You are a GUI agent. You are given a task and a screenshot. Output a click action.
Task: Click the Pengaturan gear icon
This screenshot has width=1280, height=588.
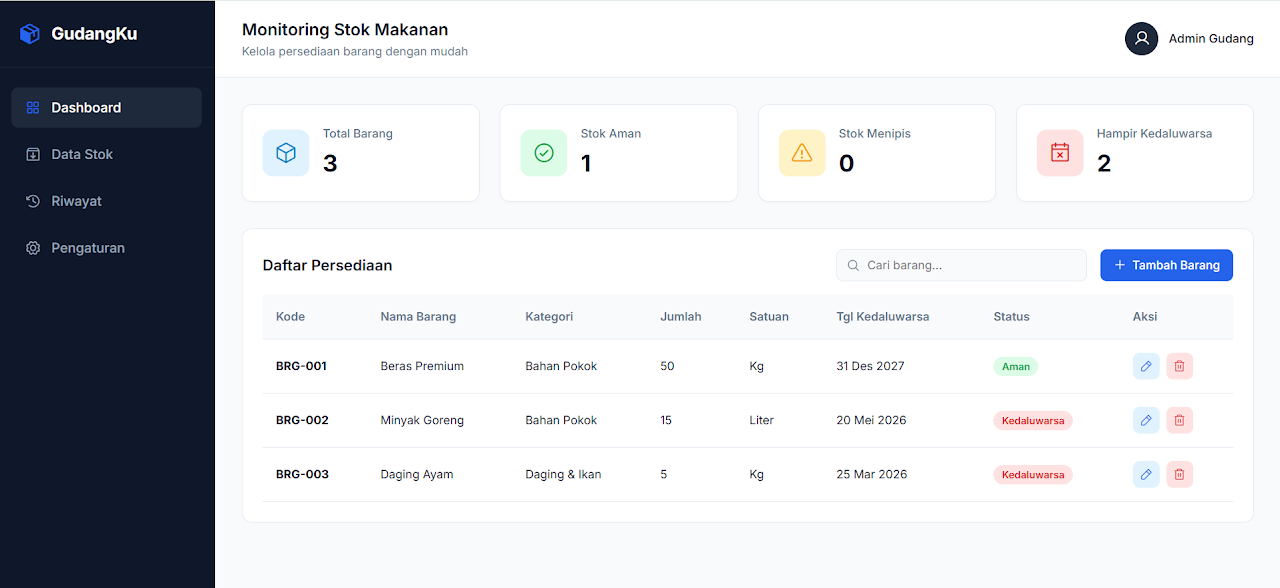(33, 248)
